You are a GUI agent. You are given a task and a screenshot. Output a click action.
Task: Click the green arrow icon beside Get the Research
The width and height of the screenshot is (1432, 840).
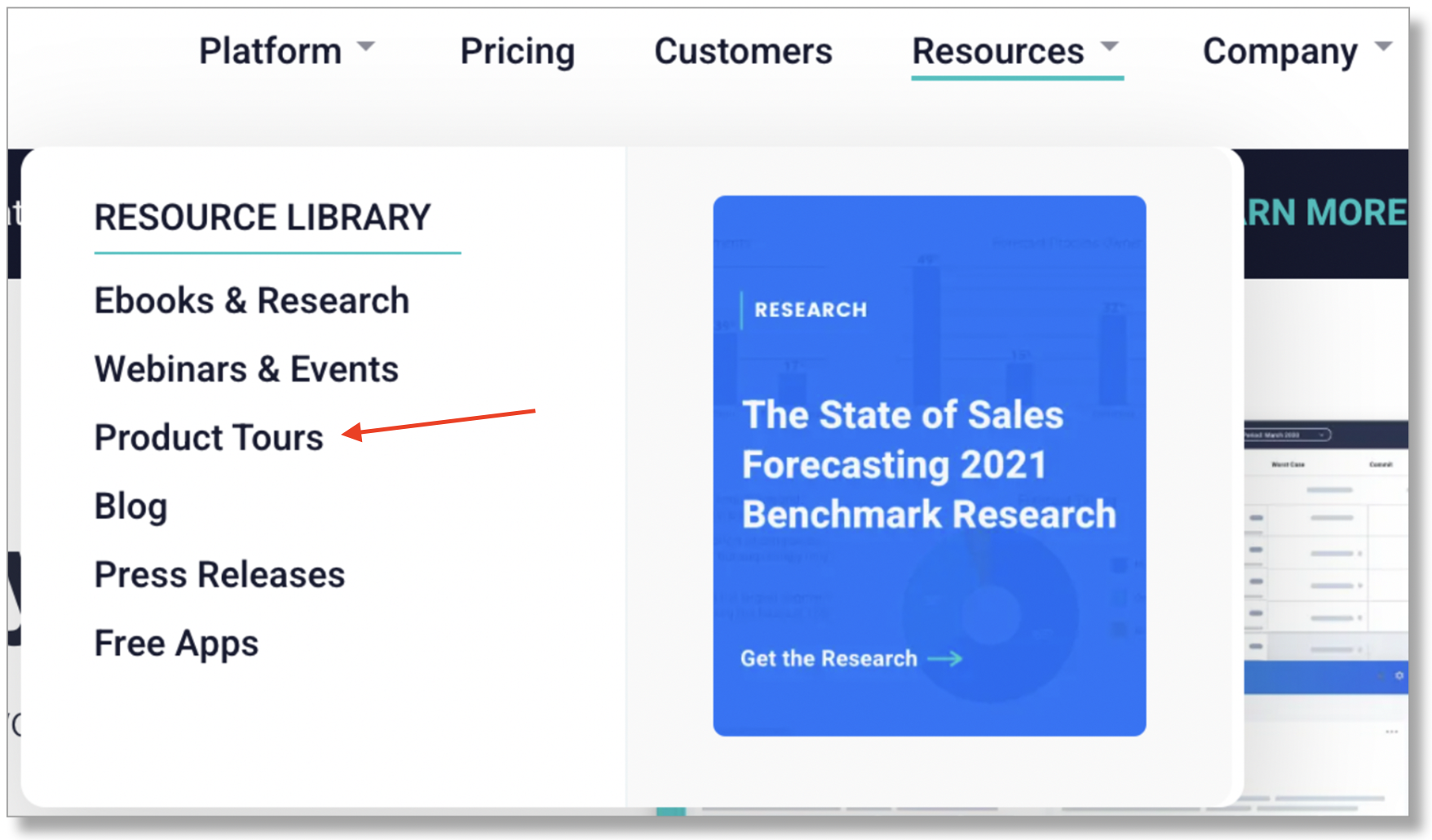946,658
